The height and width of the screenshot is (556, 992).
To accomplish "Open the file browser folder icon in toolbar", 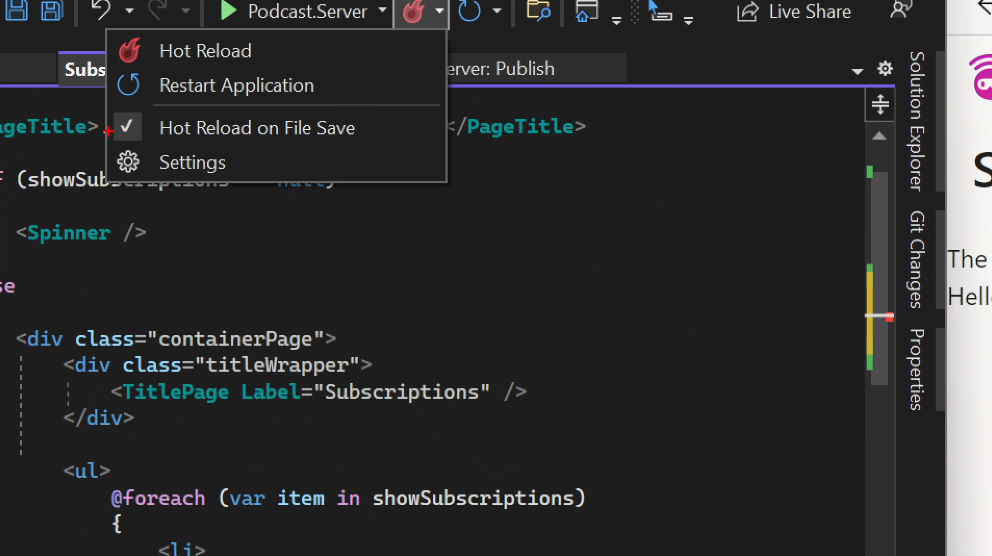I will (538, 12).
